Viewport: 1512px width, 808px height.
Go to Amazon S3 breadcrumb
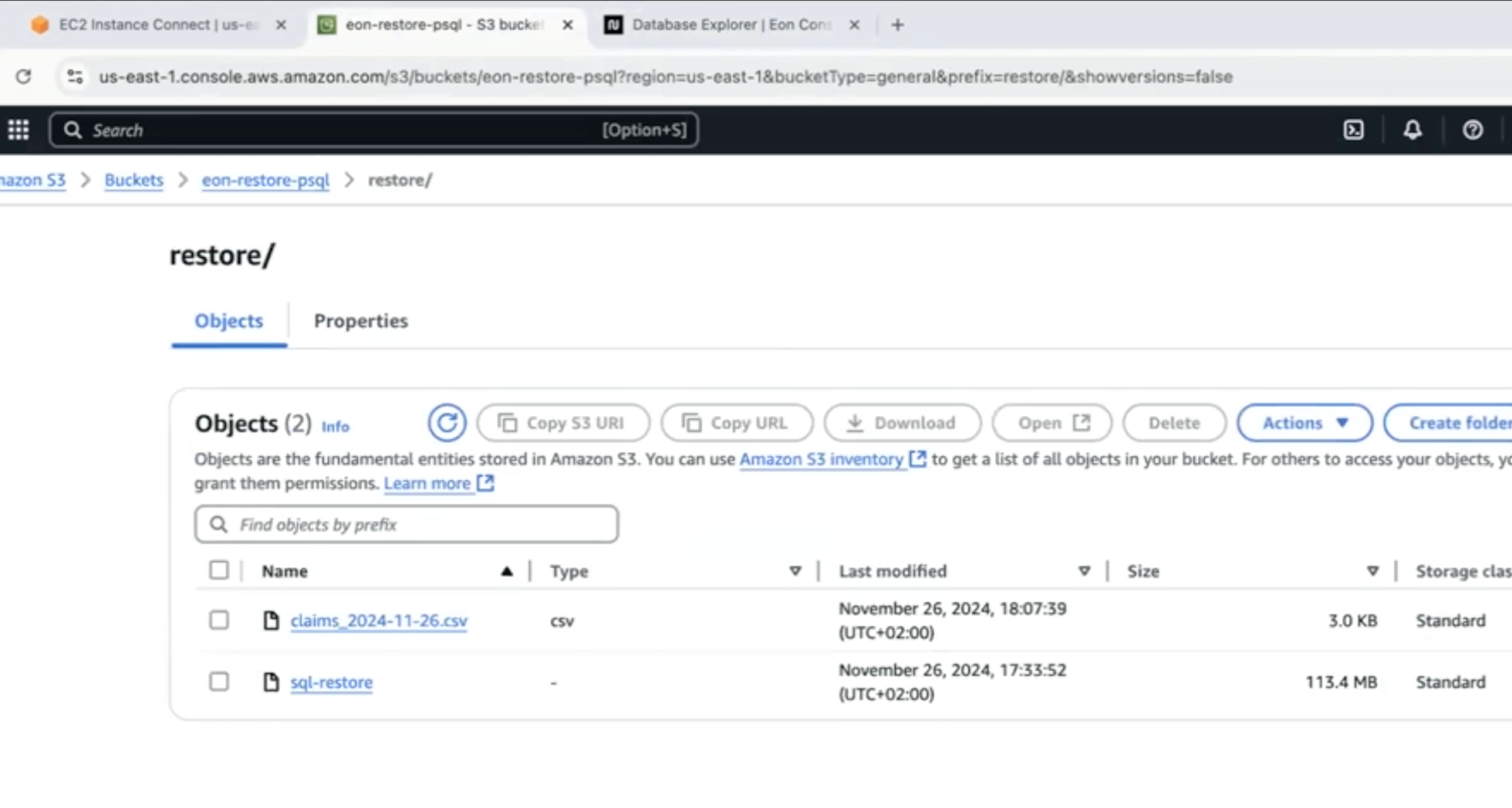pyautogui.click(x=33, y=180)
